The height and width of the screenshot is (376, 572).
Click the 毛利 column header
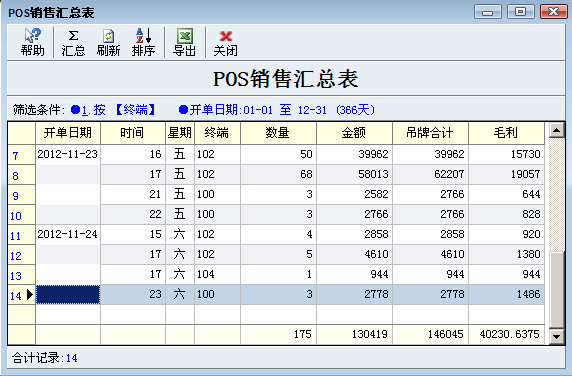pyautogui.click(x=506, y=133)
